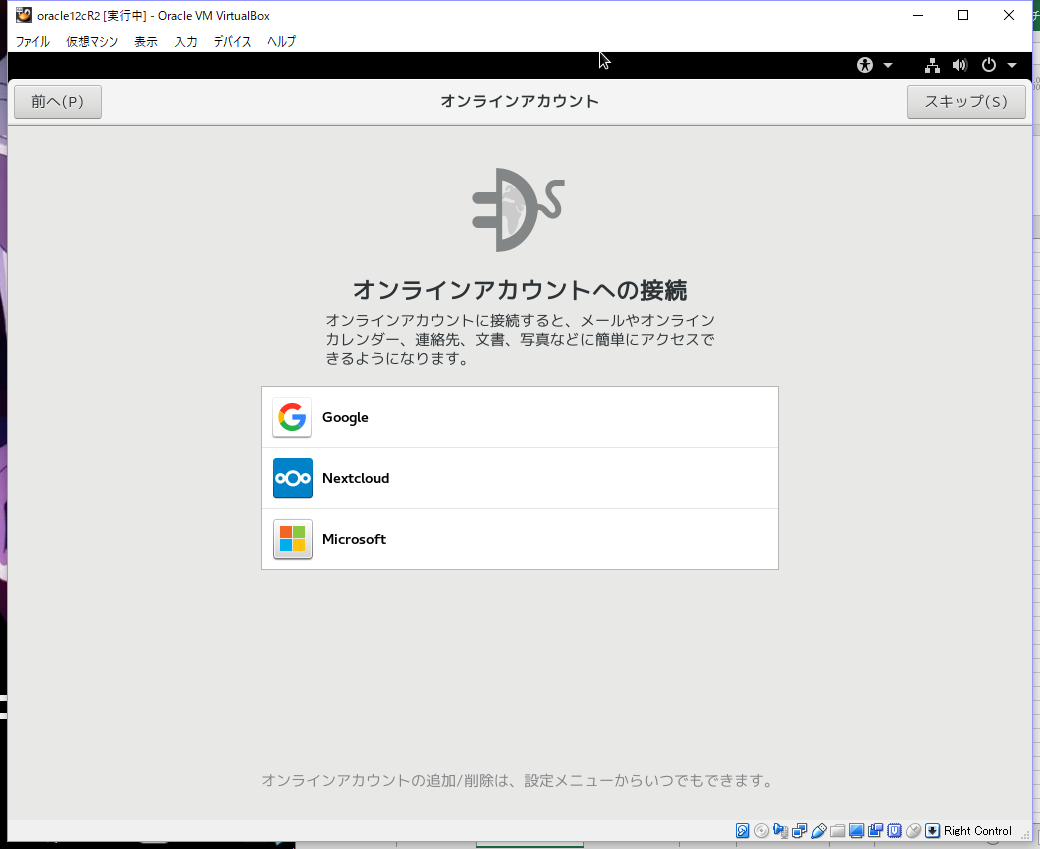
Task: Click the speaker volume icon in top bar
Action: (959, 65)
